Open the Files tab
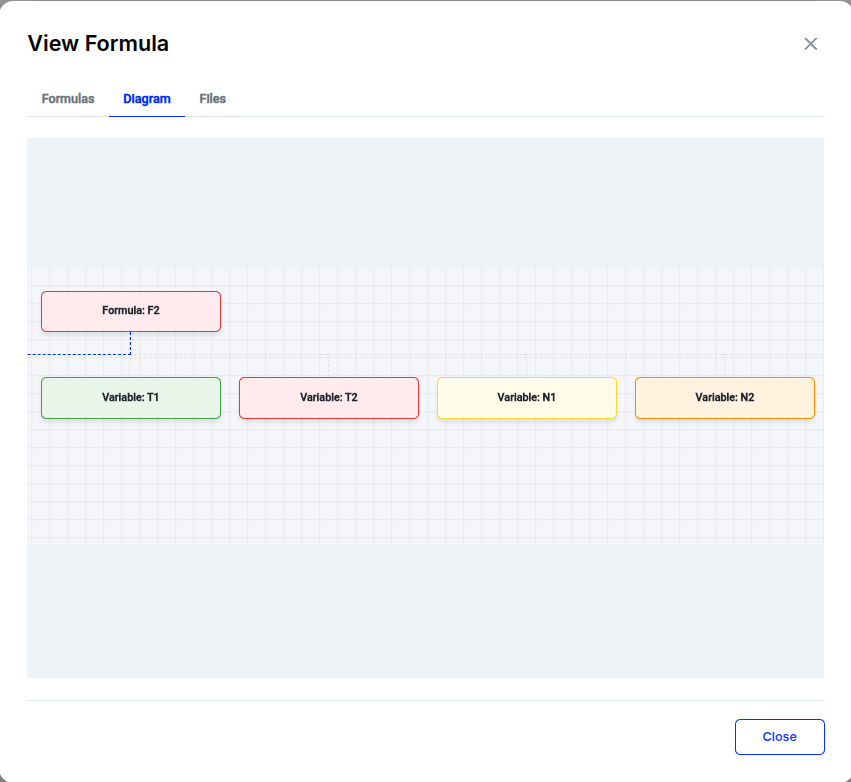The height and width of the screenshot is (782, 851). tap(213, 99)
